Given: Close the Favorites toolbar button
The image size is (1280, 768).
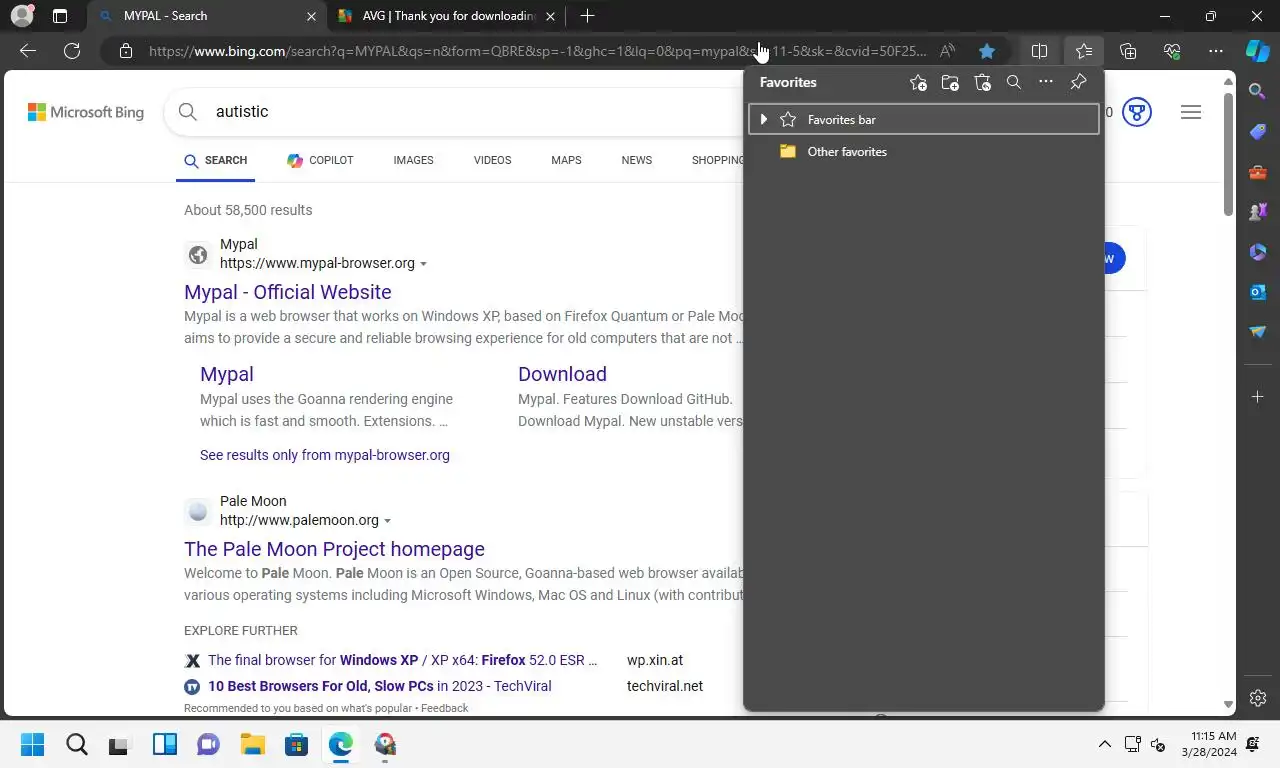Looking at the screenshot, I should pos(1084,51).
